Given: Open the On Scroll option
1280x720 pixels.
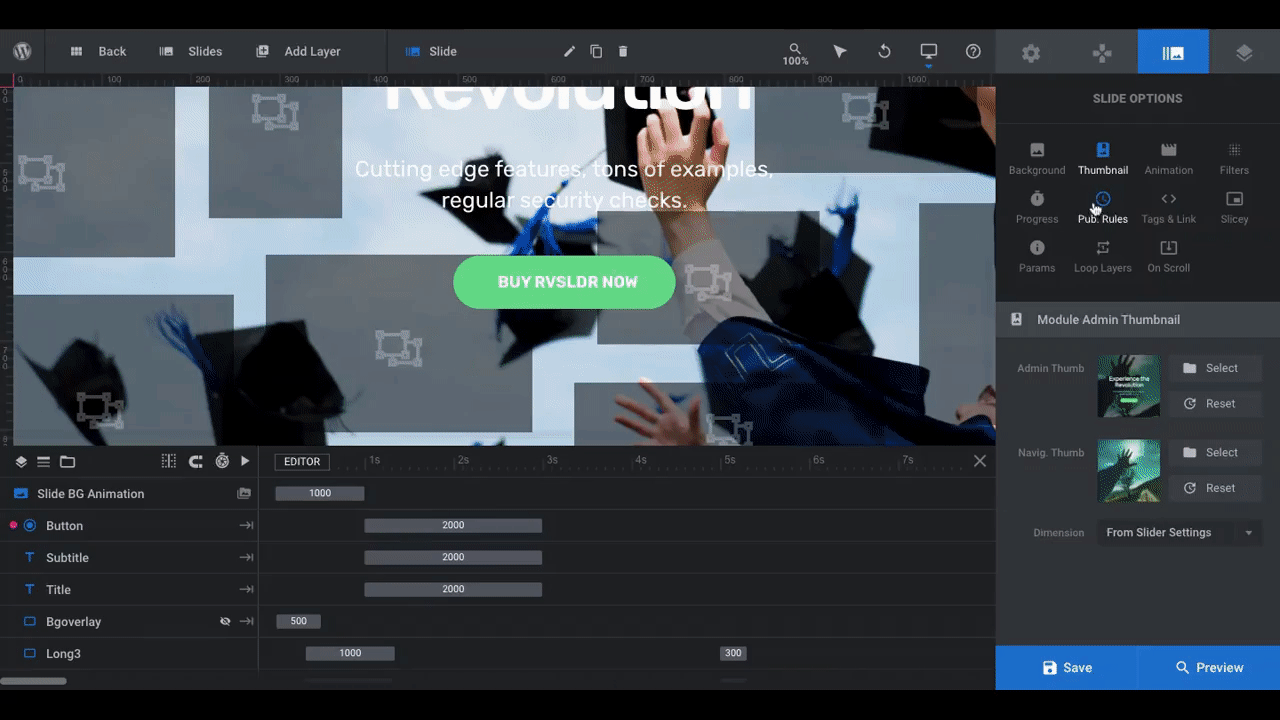Looking at the screenshot, I should tap(1169, 256).
